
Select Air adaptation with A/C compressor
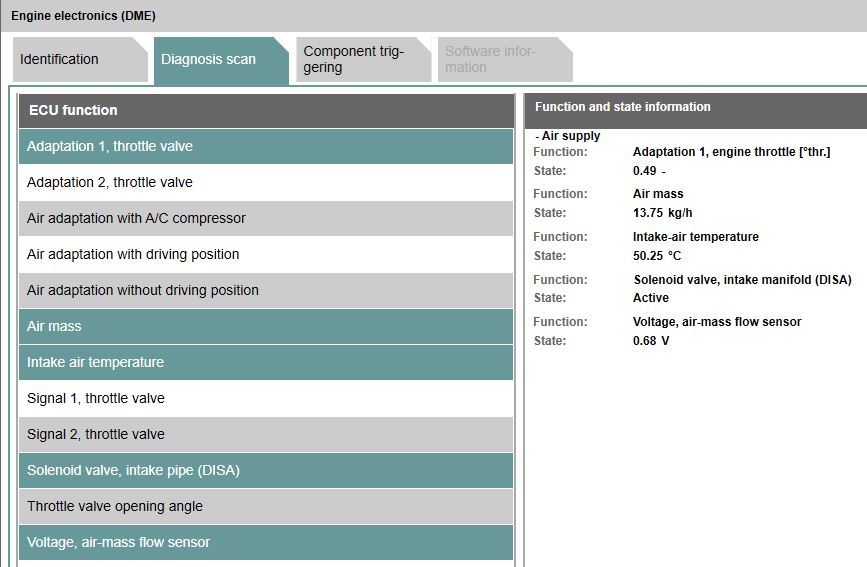tap(265, 218)
